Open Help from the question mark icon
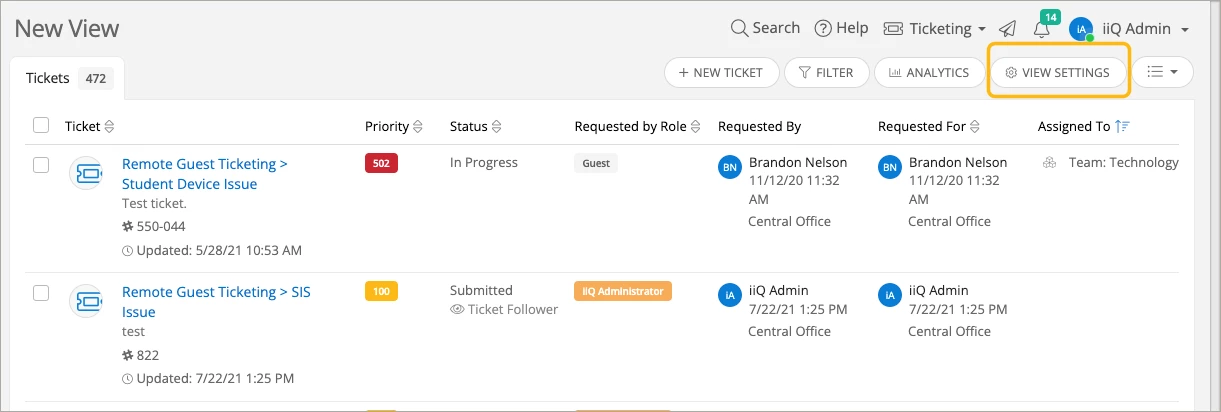Screen dimensions: 1221x412 click(823, 29)
